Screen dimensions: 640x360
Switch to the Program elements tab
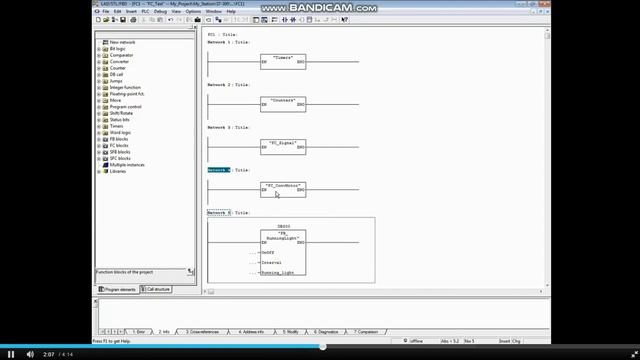(117, 289)
